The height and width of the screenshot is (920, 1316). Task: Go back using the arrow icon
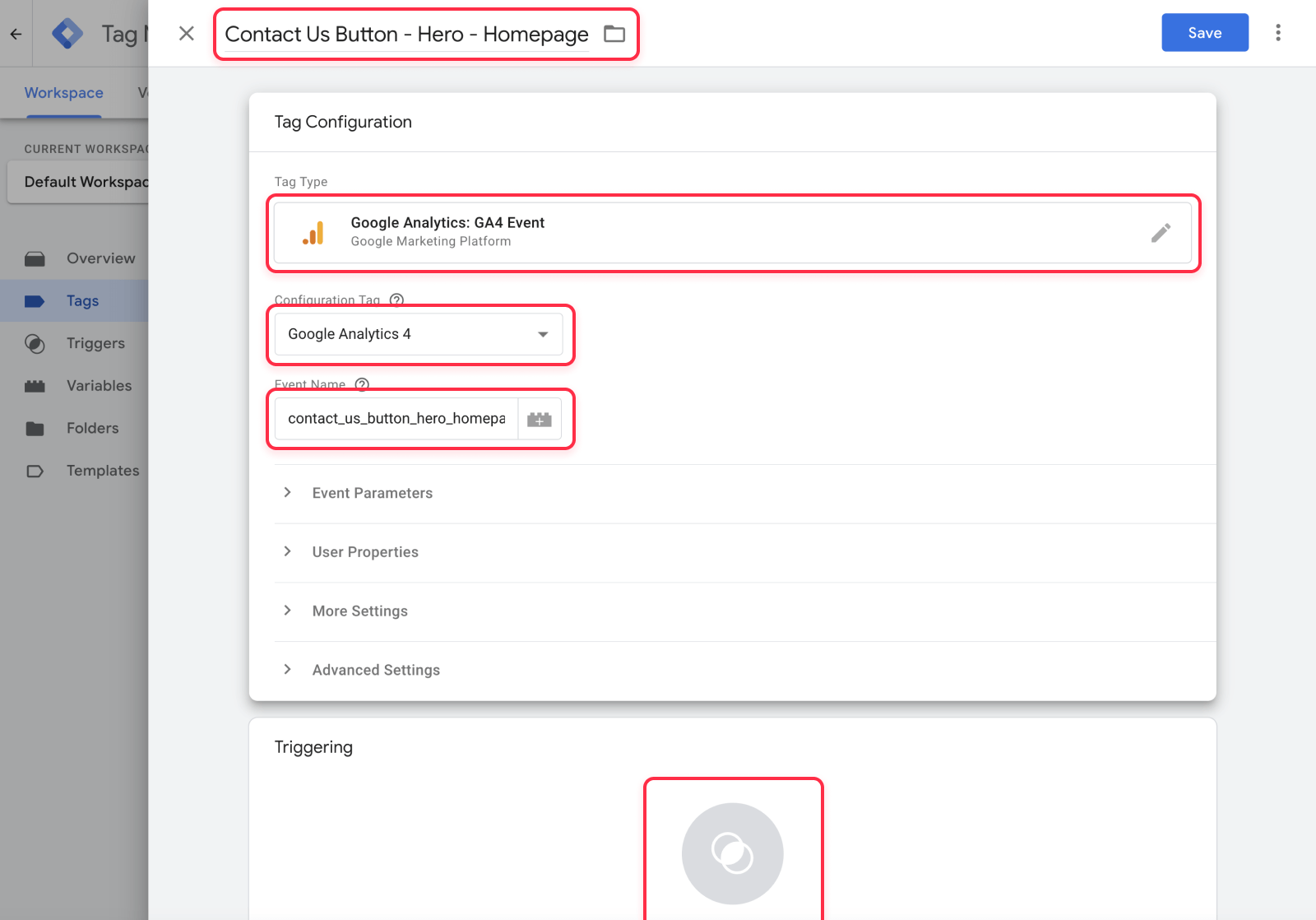coord(16,34)
